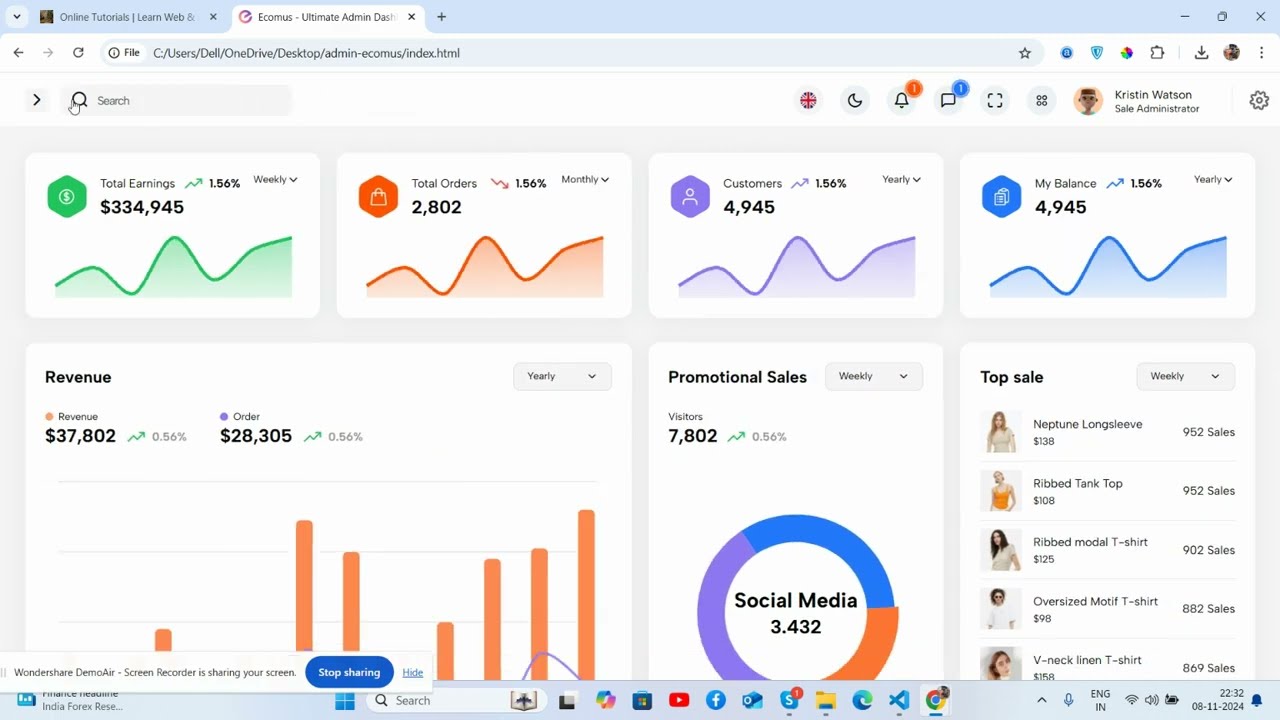Select Ribbed modal T-shirt product name
Viewport: 1280px width, 720px height.
click(x=1090, y=542)
